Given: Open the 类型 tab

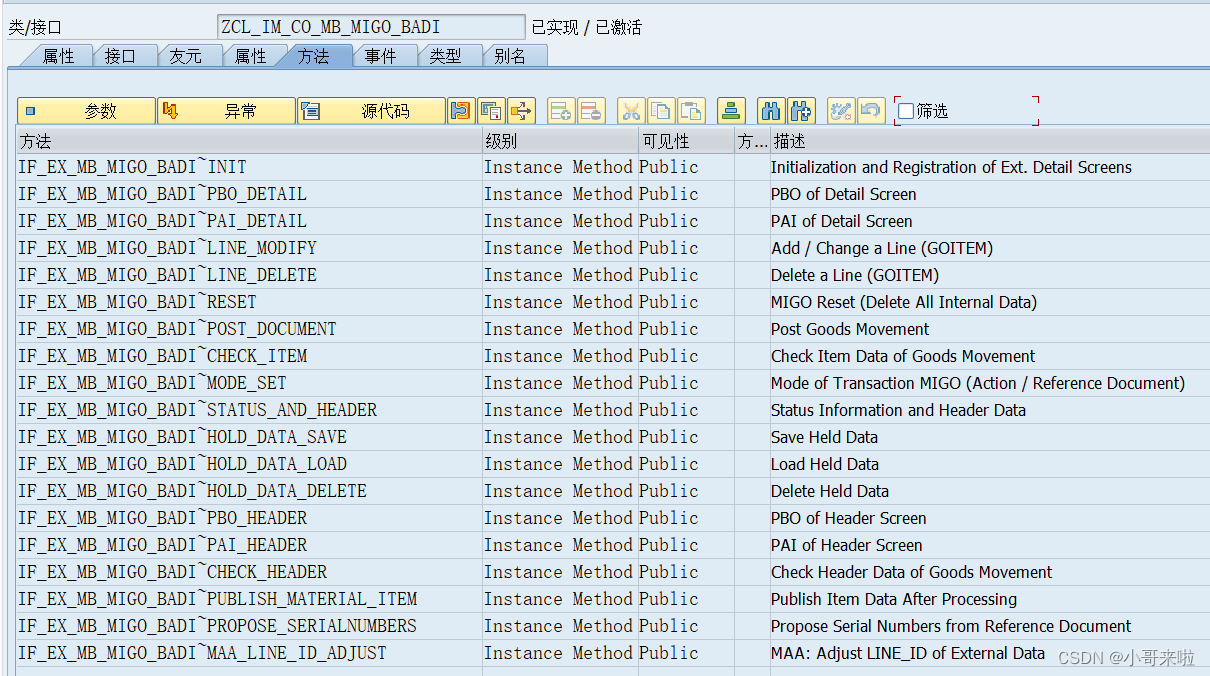Looking at the screenshot, I should pos(446,56).
